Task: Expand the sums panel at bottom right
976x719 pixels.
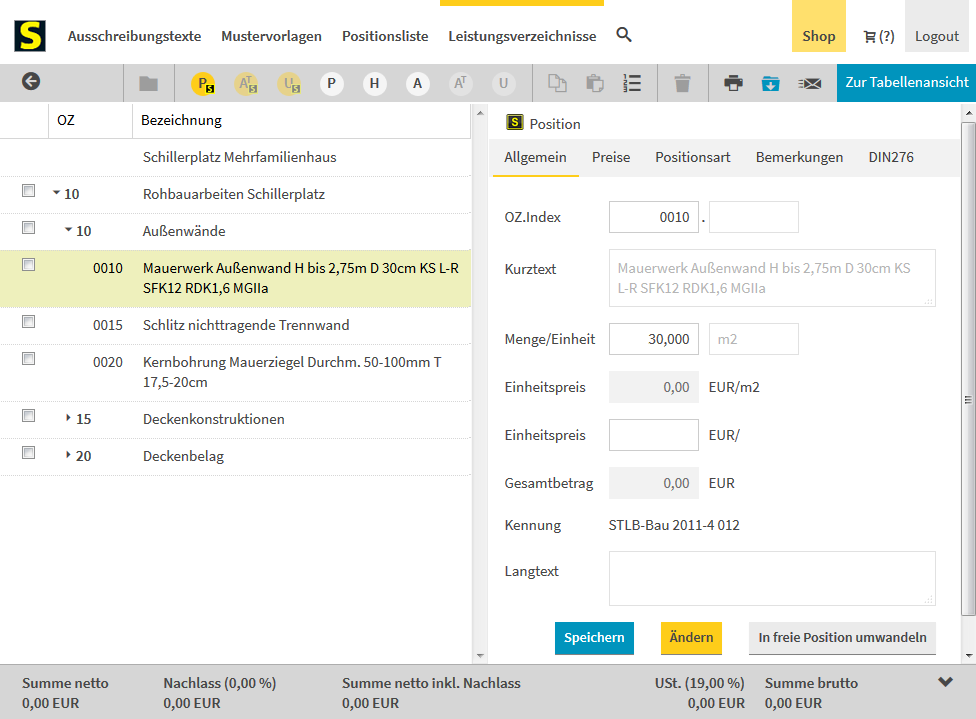Action: 945,681
